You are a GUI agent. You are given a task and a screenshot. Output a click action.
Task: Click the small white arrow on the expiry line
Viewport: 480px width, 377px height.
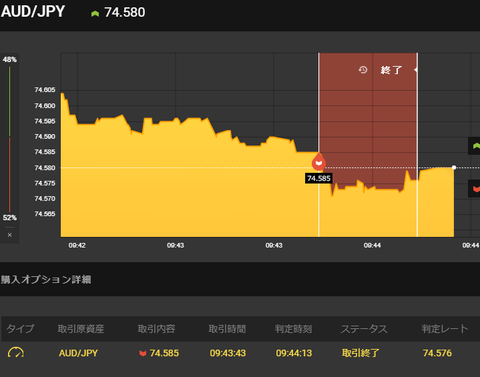[416, 70]
